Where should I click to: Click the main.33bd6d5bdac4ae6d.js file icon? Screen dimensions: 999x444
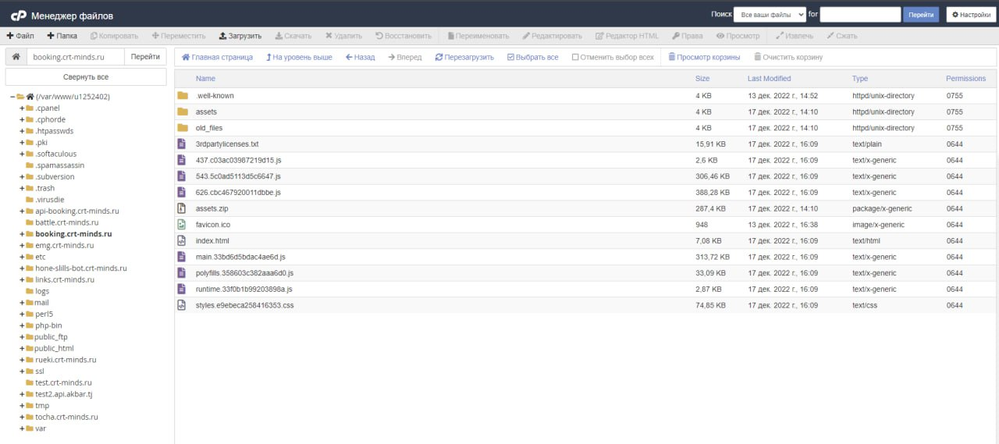(x=182, y=257)
